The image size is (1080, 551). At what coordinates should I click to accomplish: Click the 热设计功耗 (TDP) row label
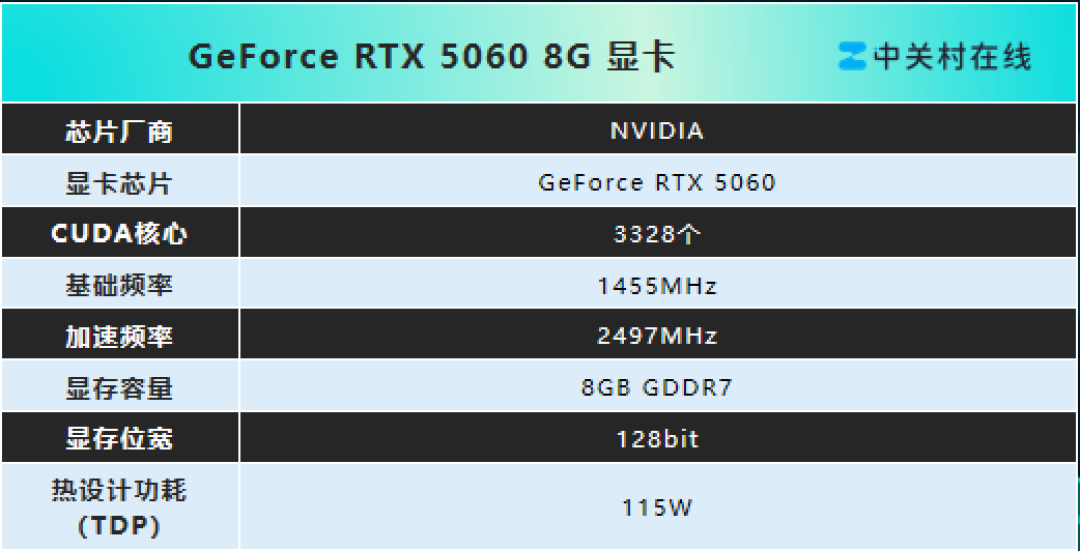click(x=119, y=508)
